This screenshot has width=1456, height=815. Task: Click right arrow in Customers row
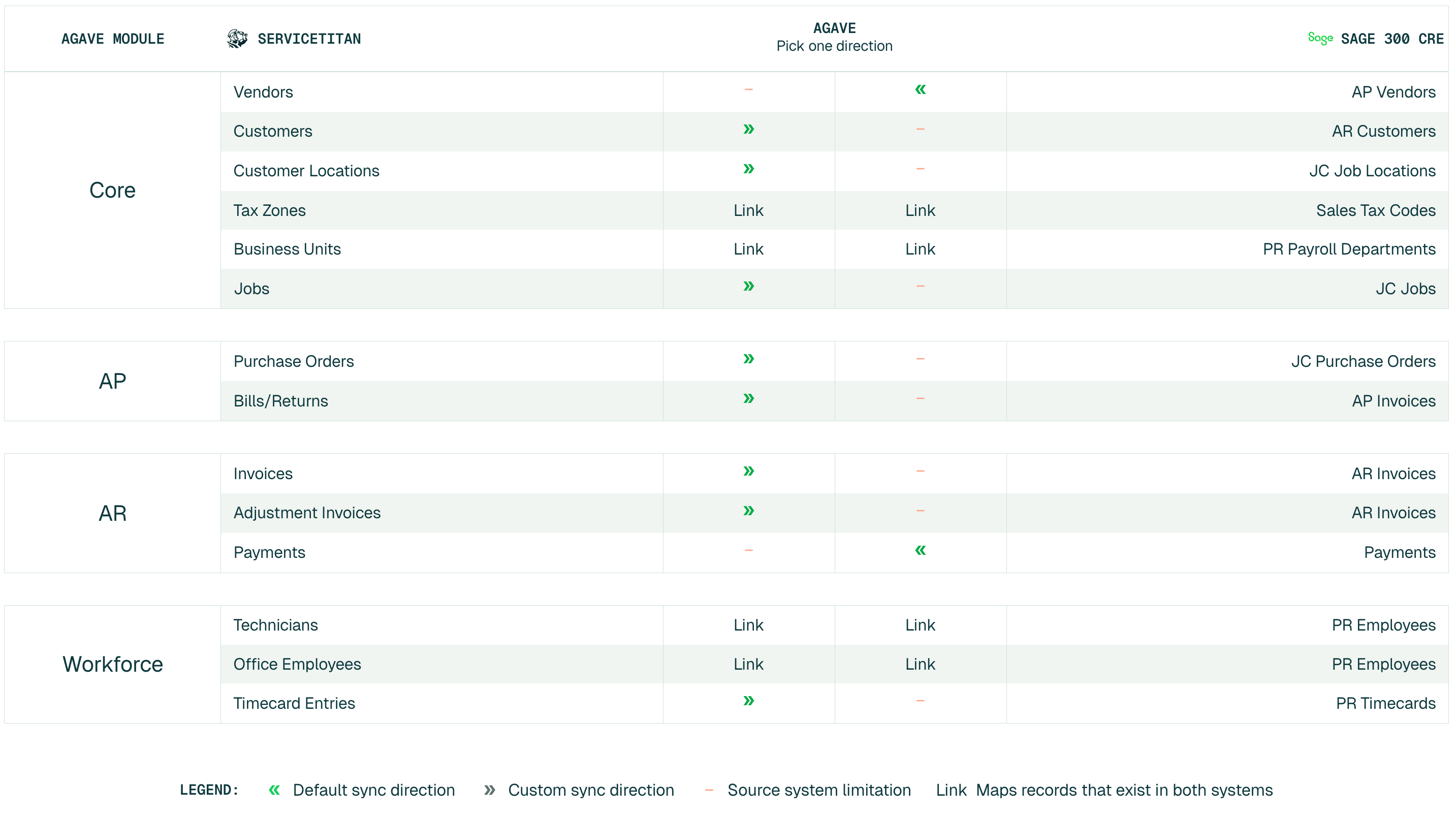tap(748, 129)
